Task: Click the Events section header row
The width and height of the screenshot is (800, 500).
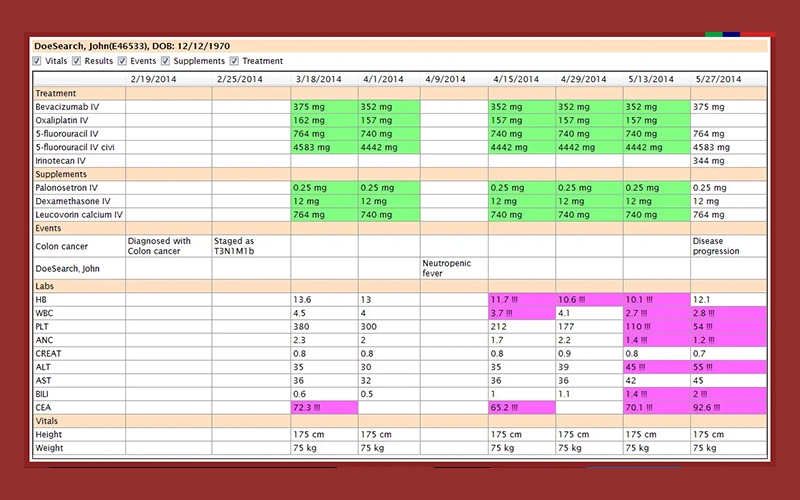Action: [399, 228]
